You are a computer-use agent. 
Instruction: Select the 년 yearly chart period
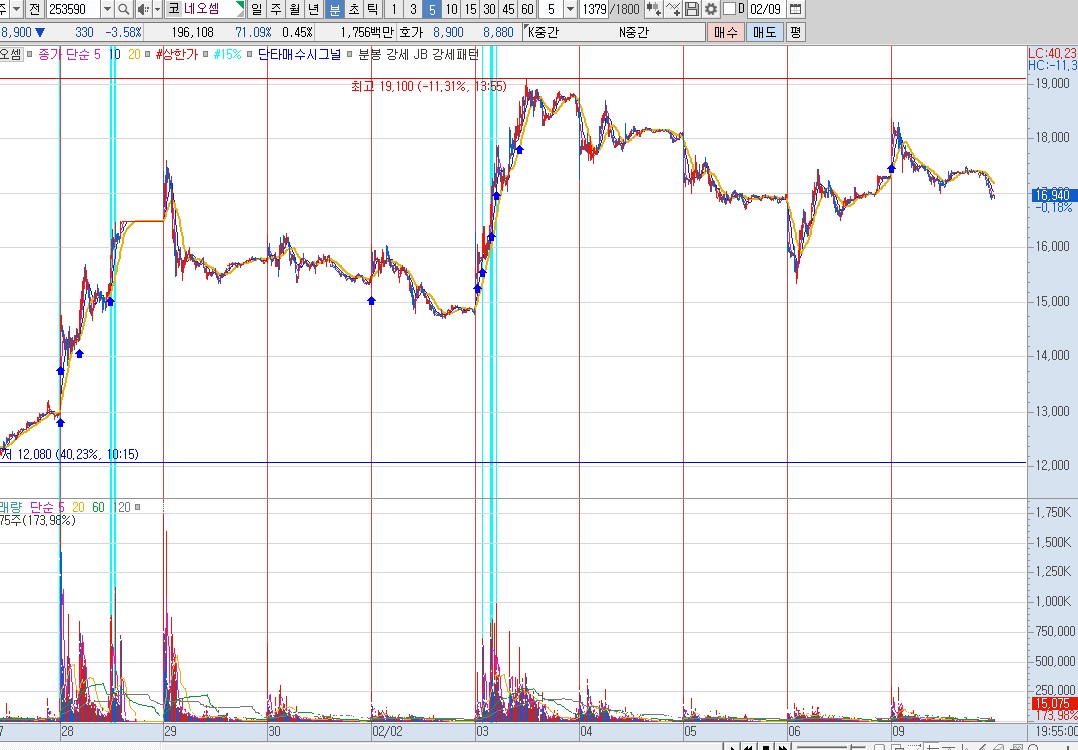[x=314, y=9]
